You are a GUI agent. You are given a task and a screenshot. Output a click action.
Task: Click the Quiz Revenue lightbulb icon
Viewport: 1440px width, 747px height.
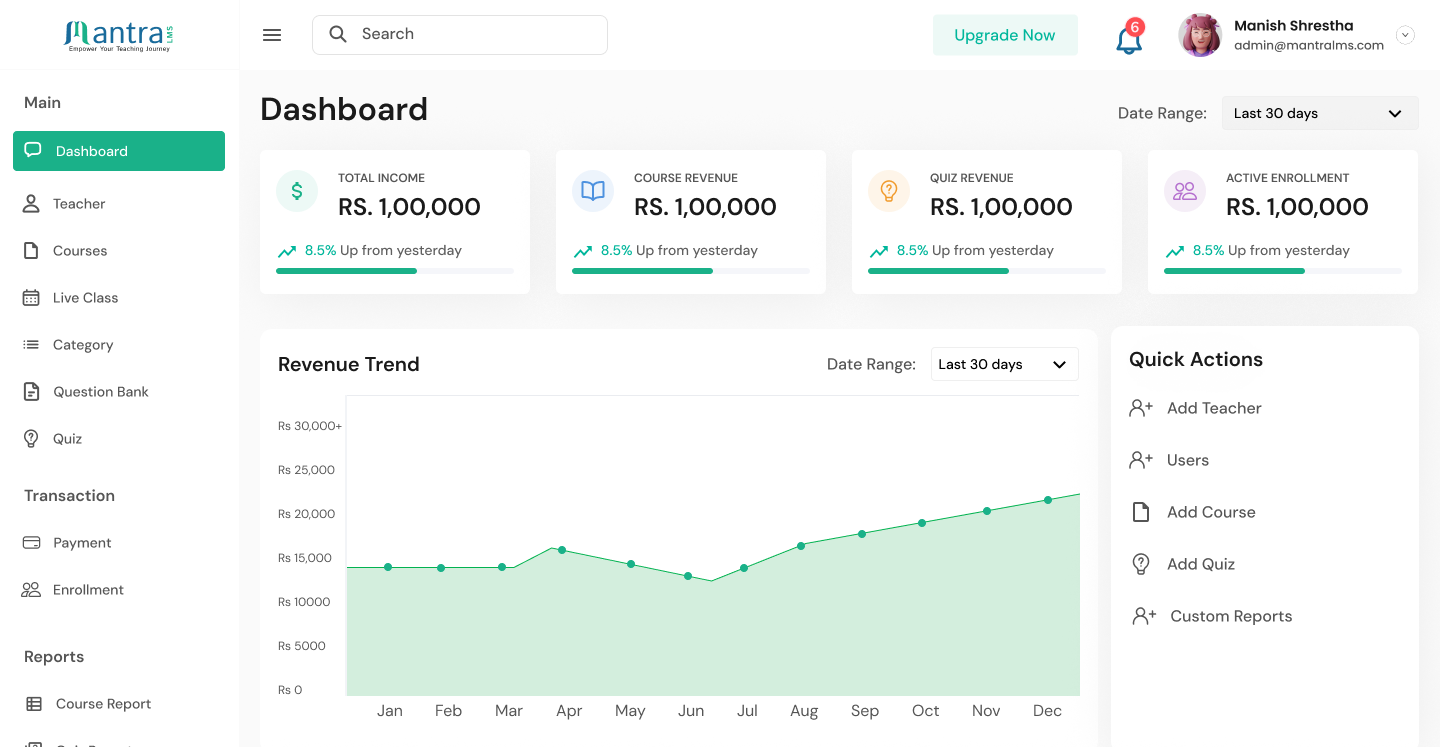click(889, 191)
